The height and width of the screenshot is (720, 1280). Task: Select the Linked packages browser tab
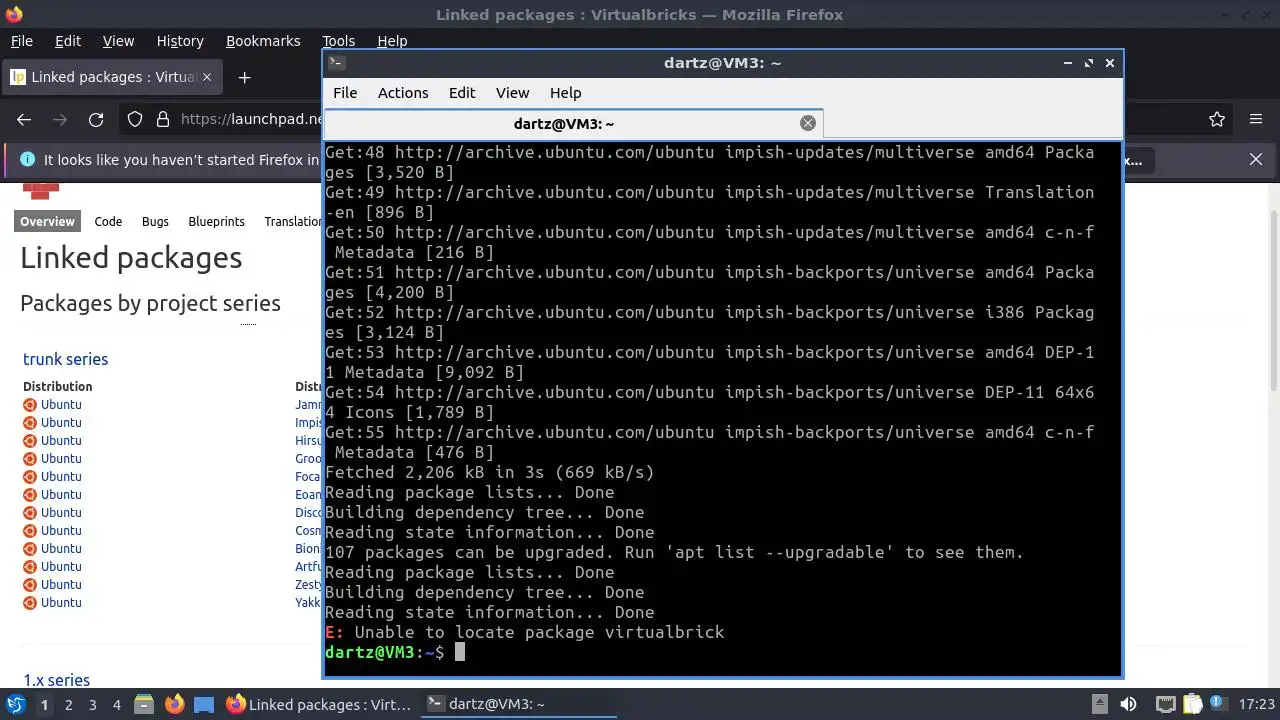pos(110,77)
